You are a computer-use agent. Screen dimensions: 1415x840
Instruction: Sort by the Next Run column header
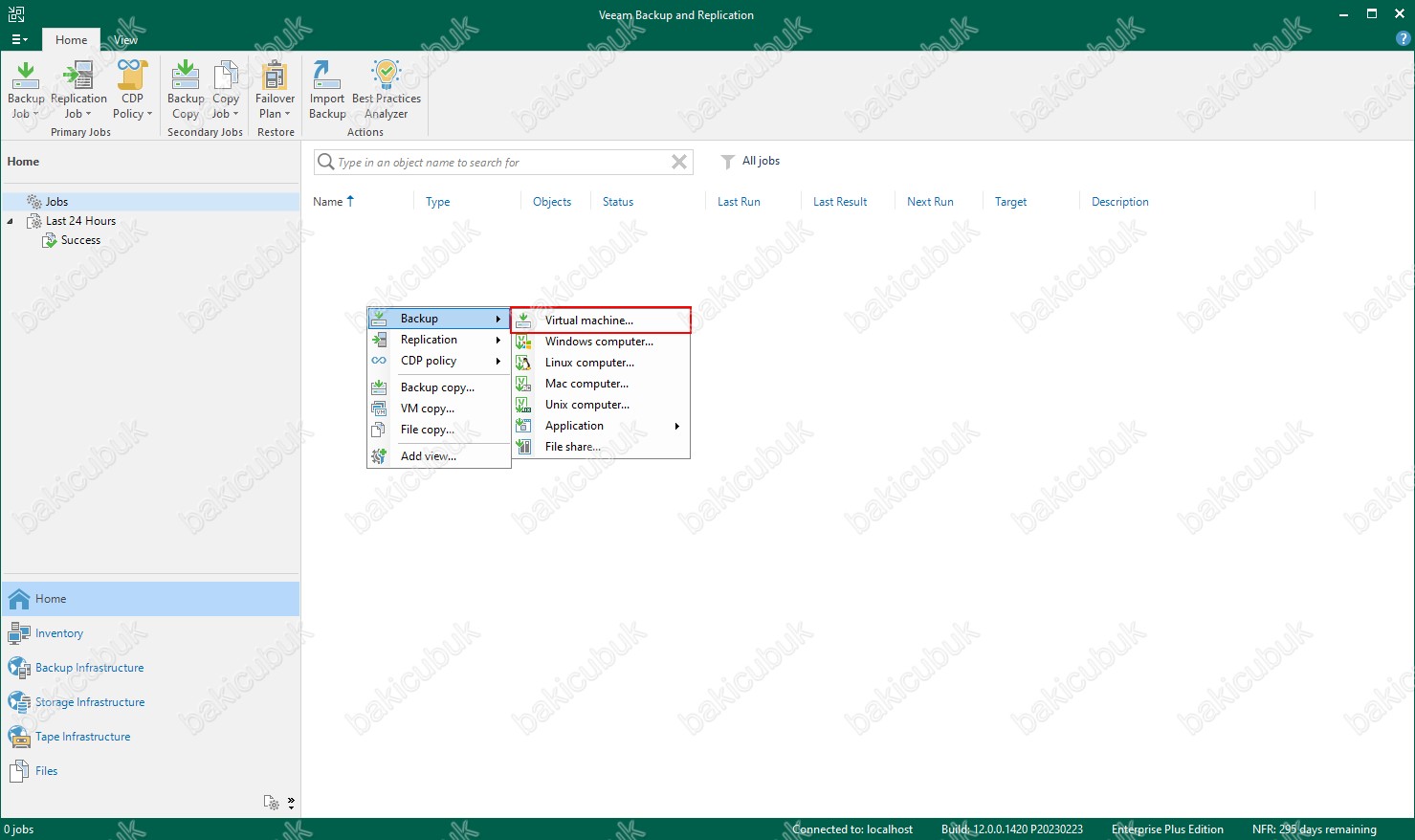[930, 202]
